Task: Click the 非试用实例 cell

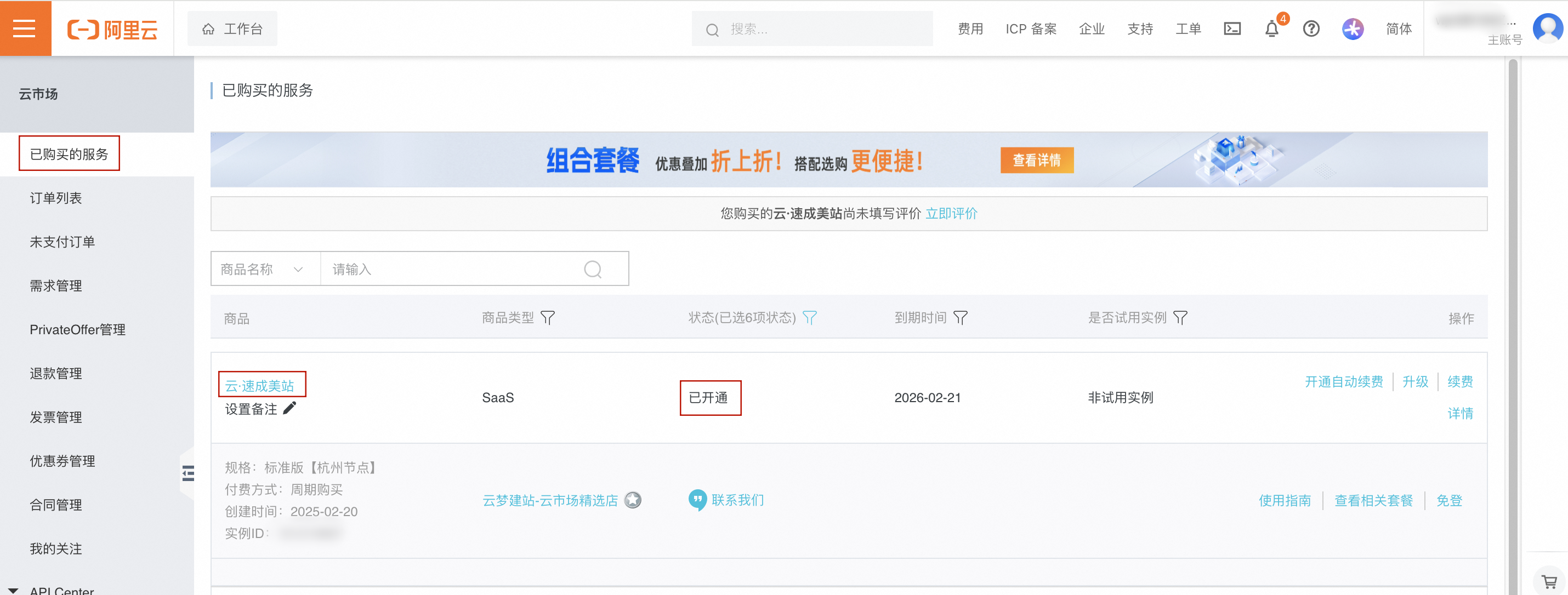Action: (1120, 397)
